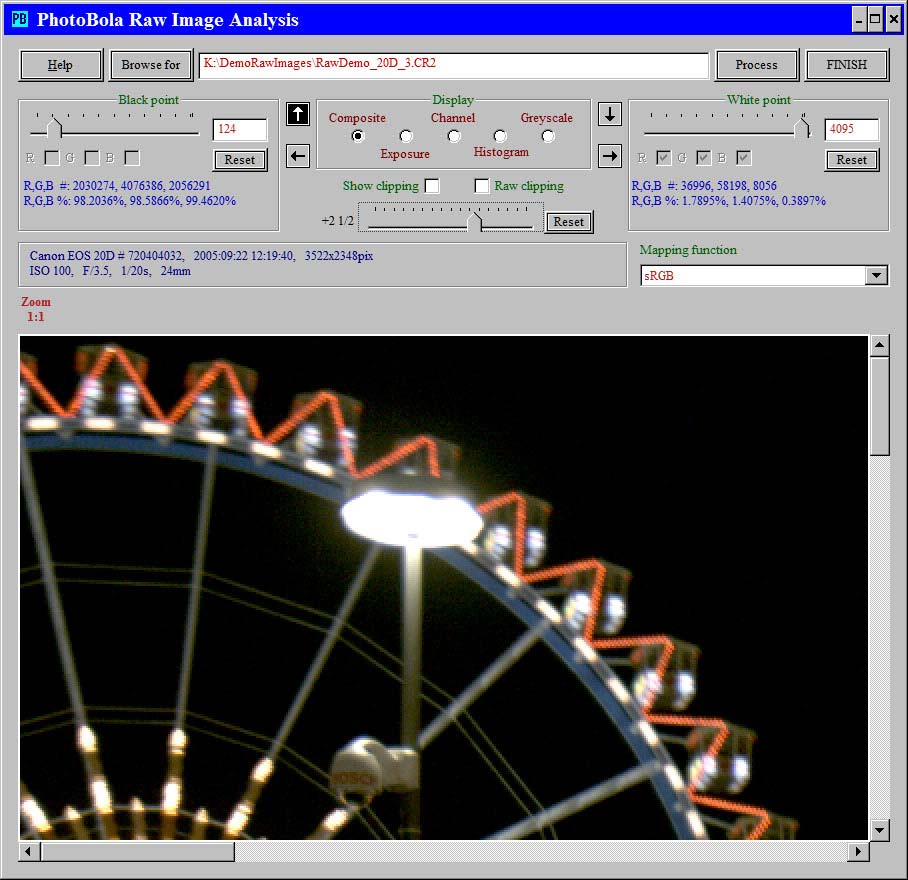Image resolution: width=908 pixels, height=880 pixels.
Task: Open the Help button
Action: pyautogui.click(x=61, y=65)
